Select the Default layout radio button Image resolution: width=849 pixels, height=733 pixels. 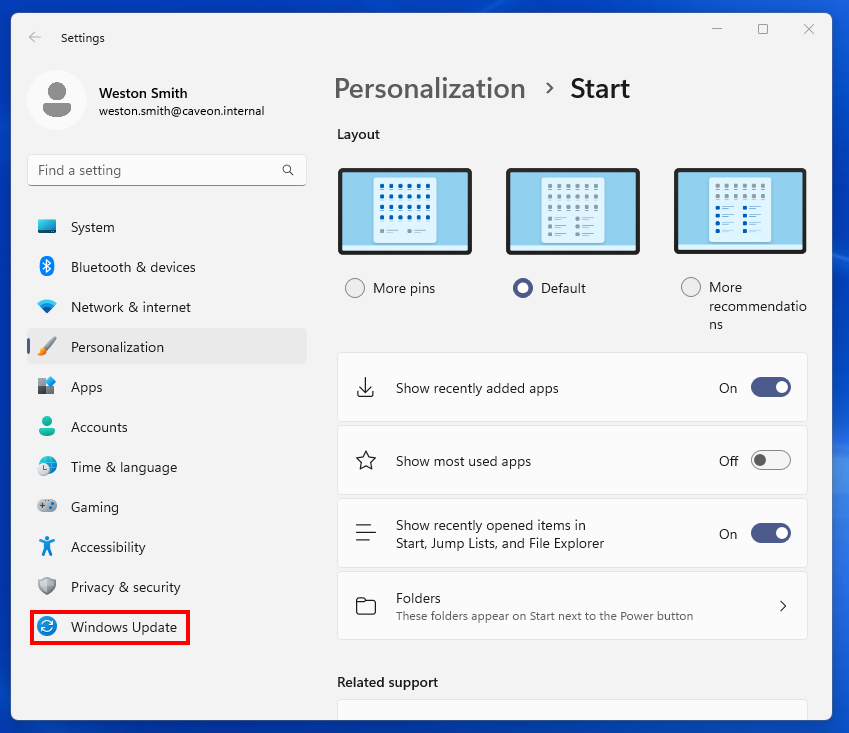click(x=523, y=288)
